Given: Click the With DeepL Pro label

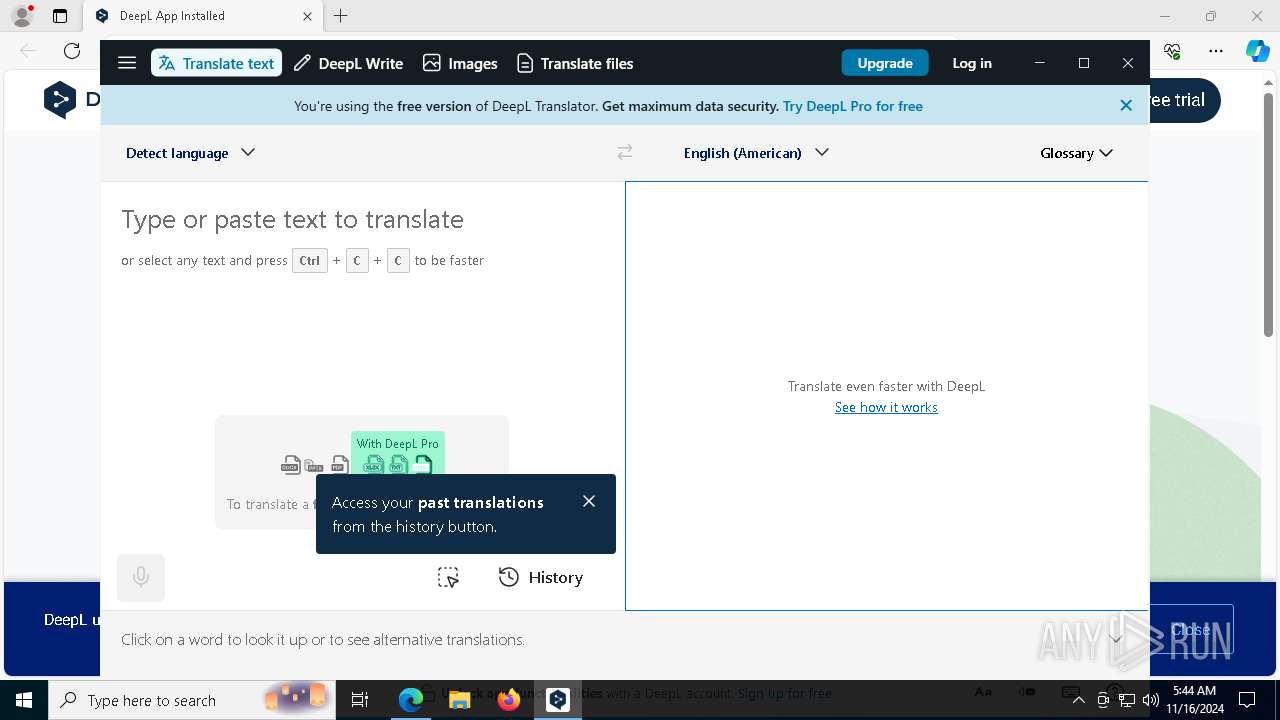Looking at the screenshot, I should (398, 443).
